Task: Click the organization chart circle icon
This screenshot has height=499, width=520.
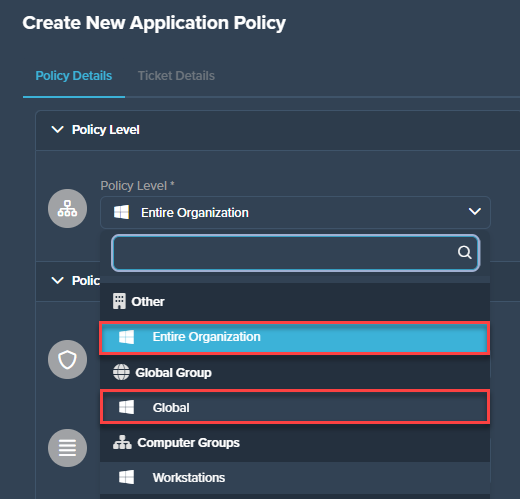Action: (68, 209)
